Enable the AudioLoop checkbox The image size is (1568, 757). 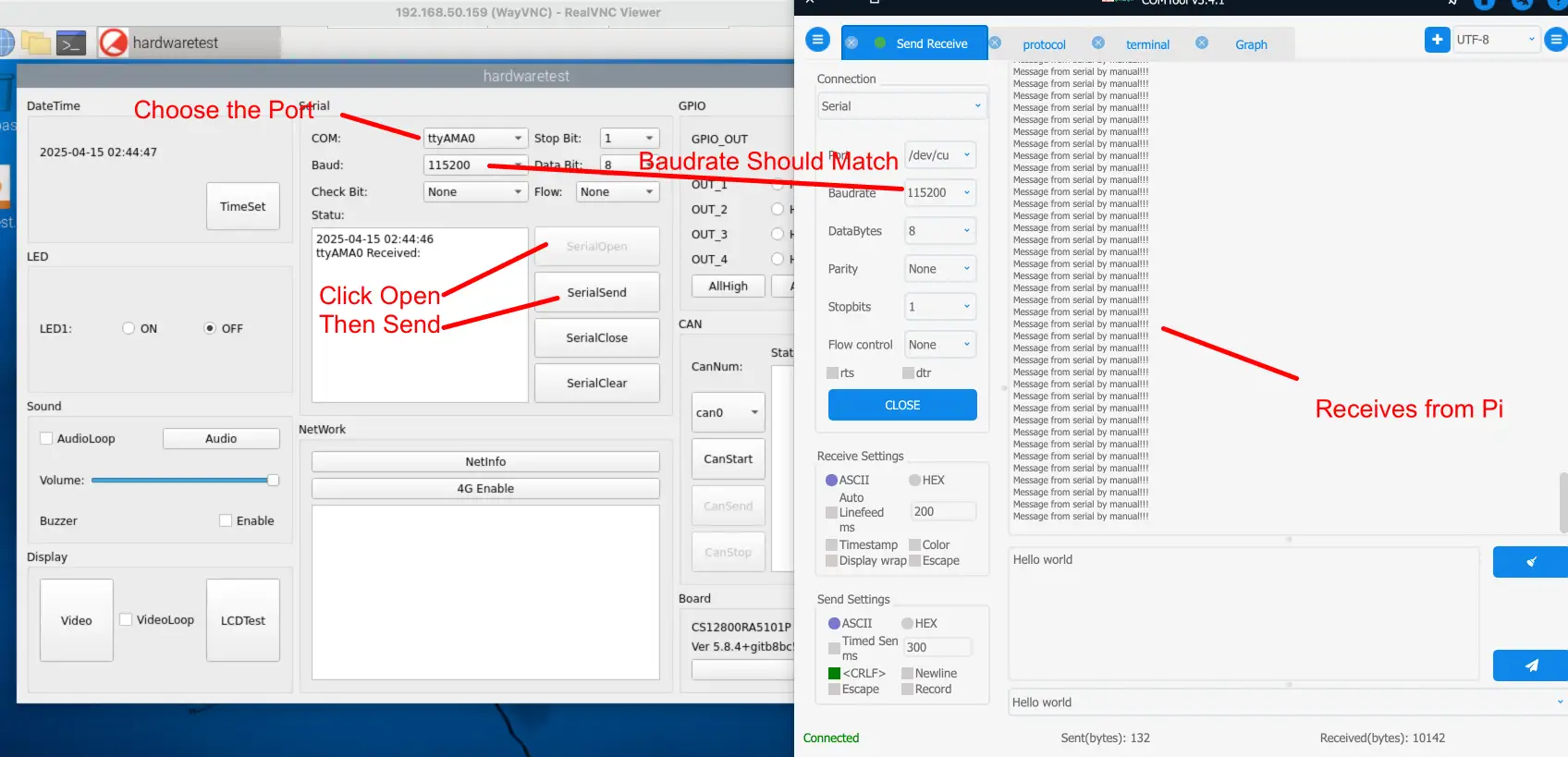[46, 438]
